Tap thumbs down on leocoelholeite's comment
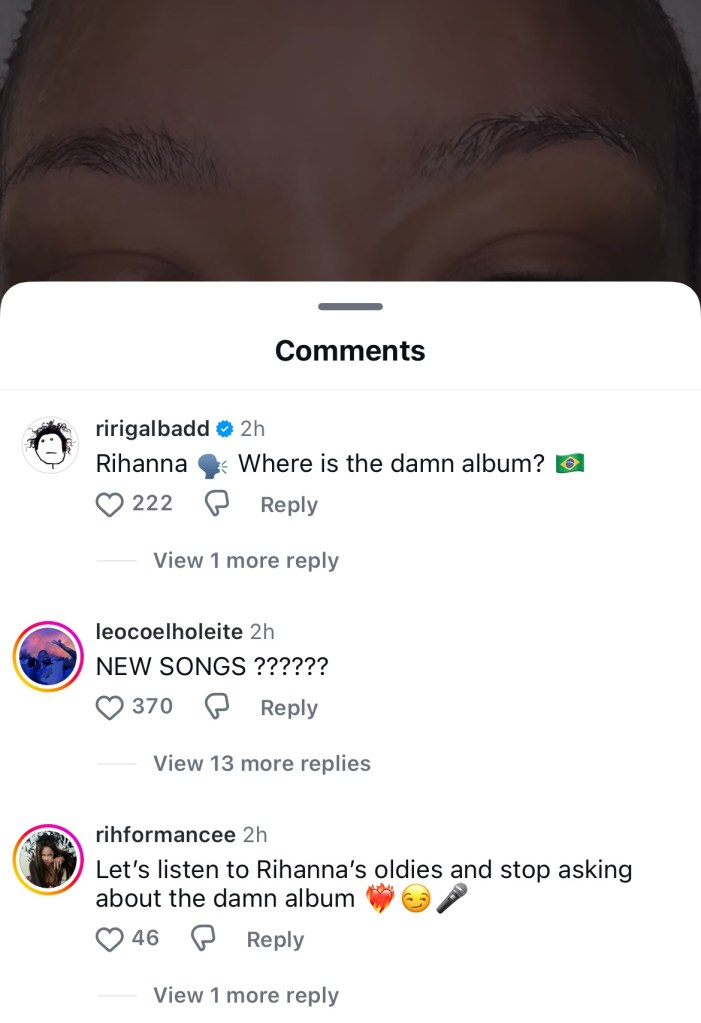Viewport: 701px width, 1023px height. [216, 707]
